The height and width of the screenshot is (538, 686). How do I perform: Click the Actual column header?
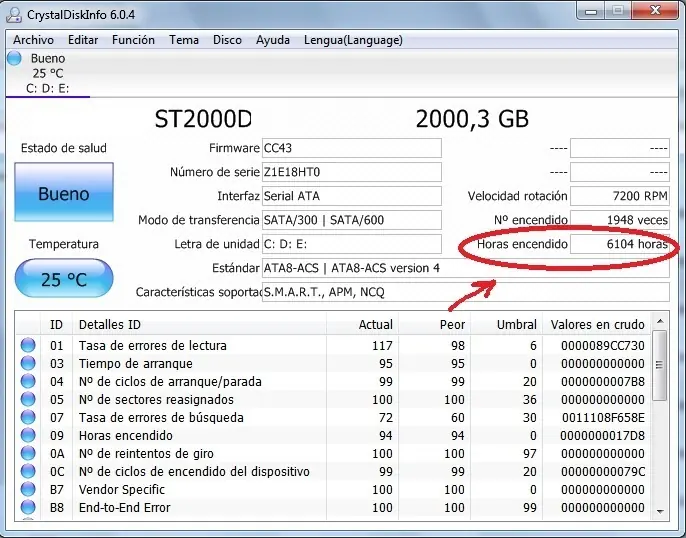(x=362, y=324)
